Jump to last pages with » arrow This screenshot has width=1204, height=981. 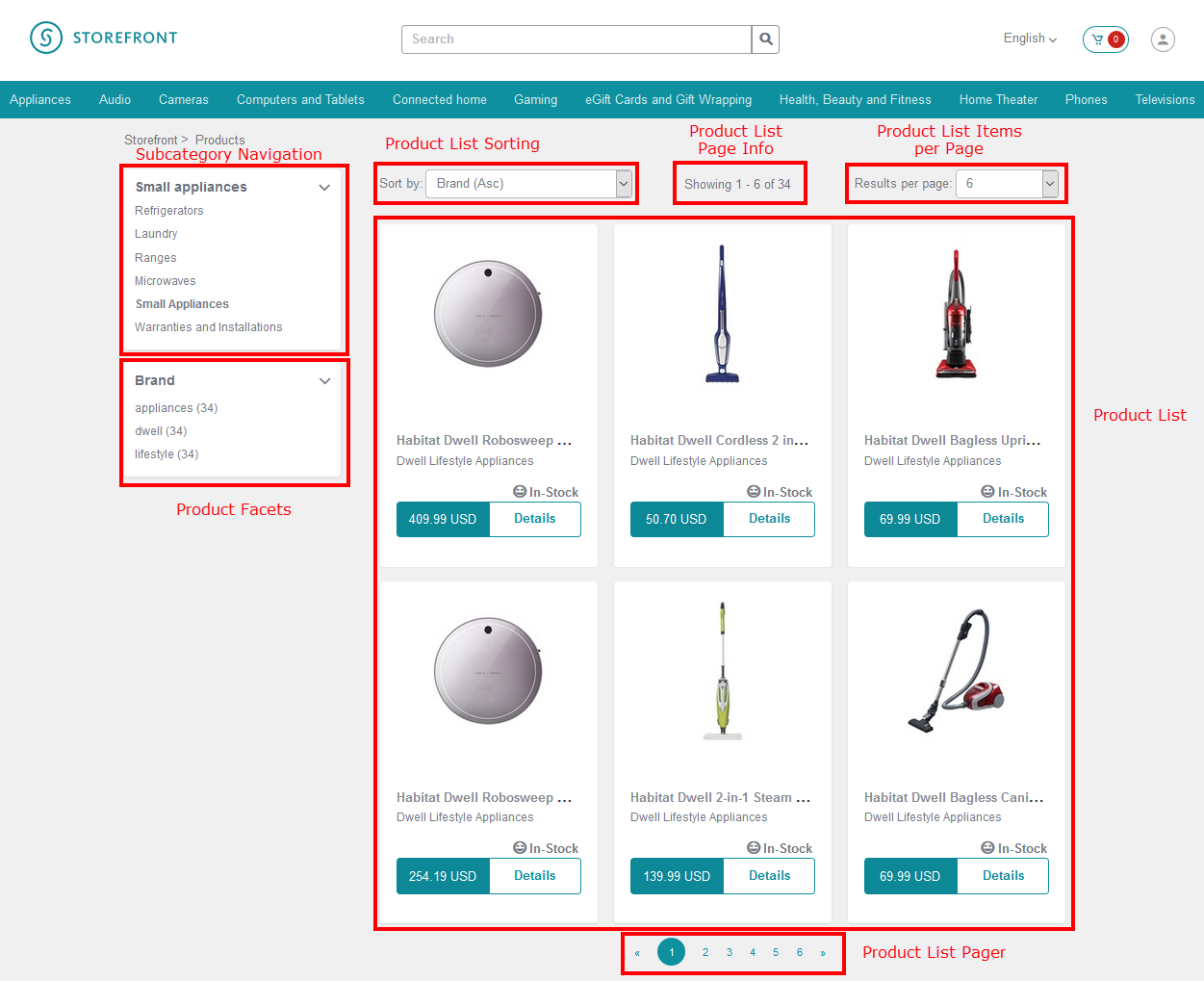tap(823, 953)
